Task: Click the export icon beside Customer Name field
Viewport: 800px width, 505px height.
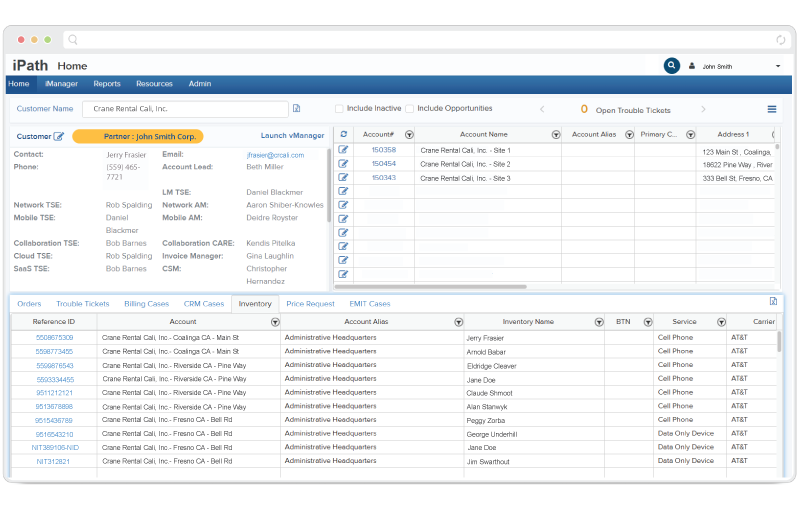Action: [297, 109]
